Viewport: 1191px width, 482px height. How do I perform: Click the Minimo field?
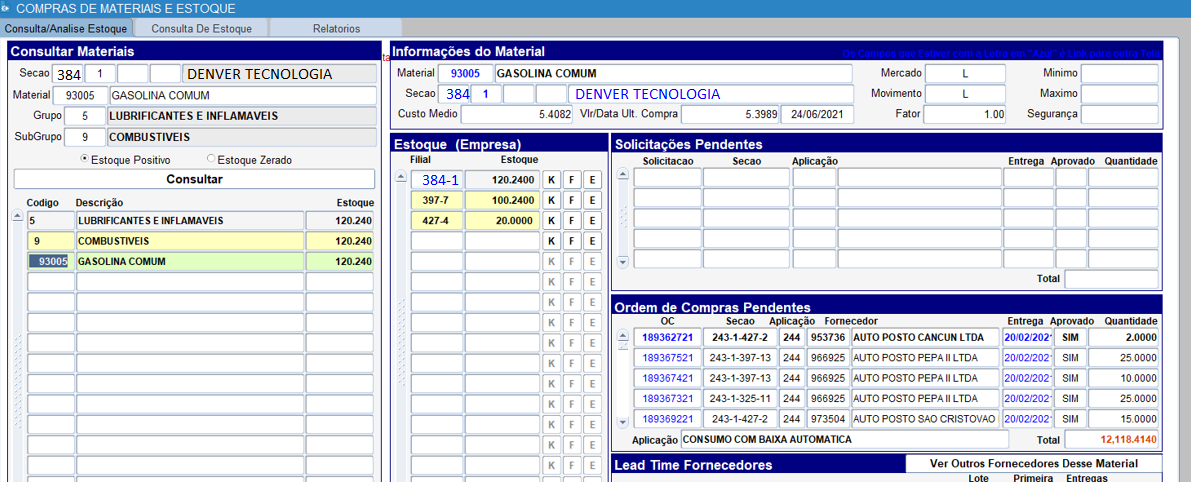coord(1120,74)
